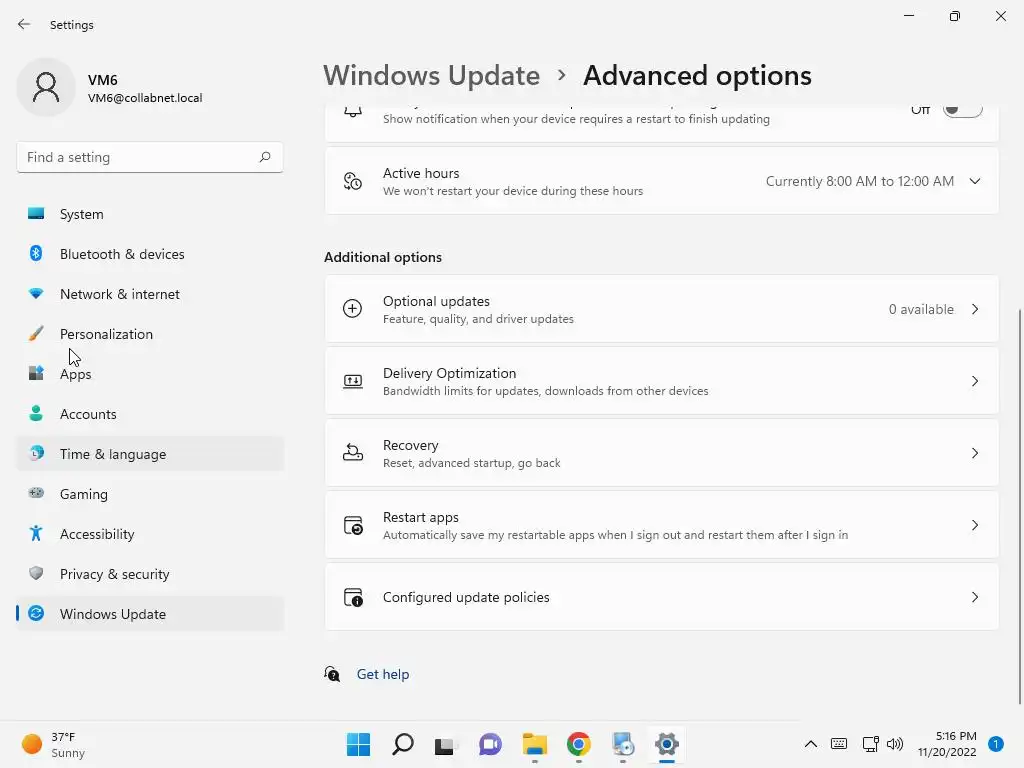Image resolution: width=1024 pixels, height=768 pixels.
Task: Select Network & internet in the sidebar
Action: (x=150, y=294)
